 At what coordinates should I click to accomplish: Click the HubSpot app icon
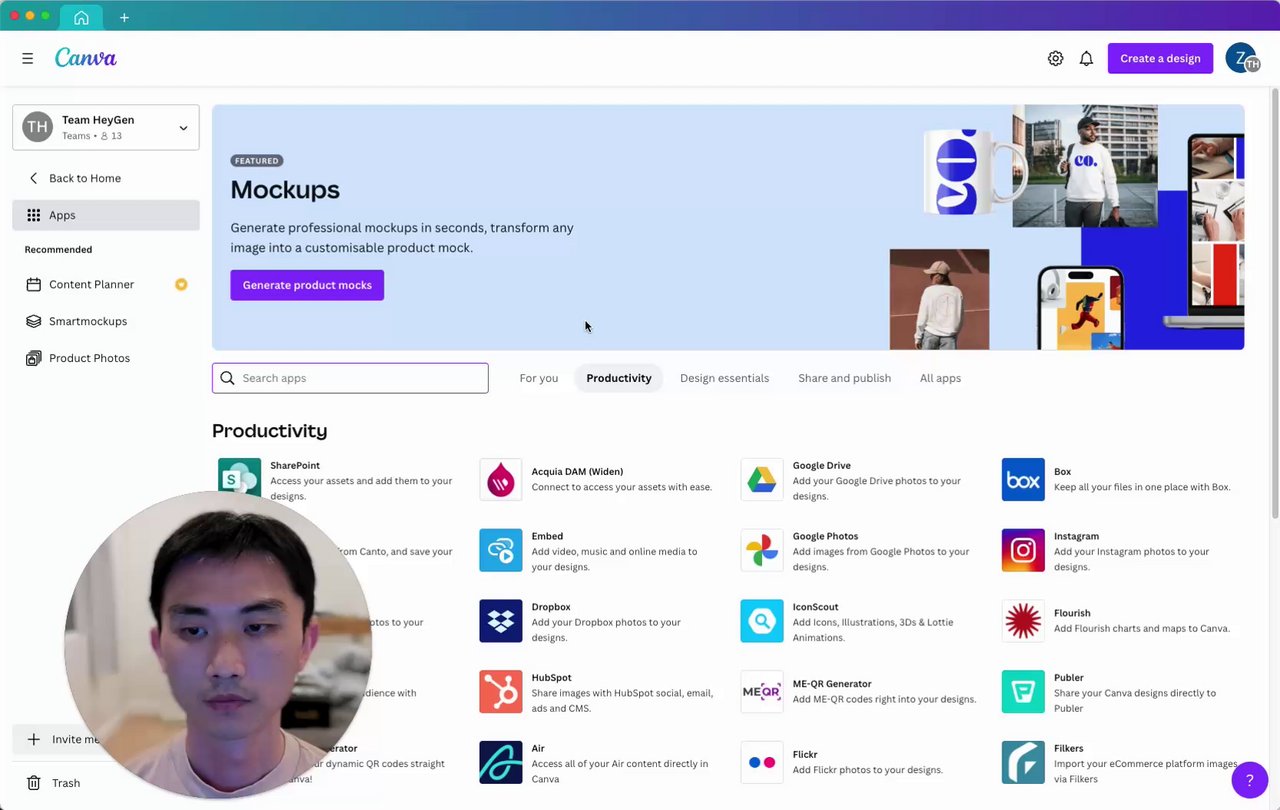tap(500, 692)
